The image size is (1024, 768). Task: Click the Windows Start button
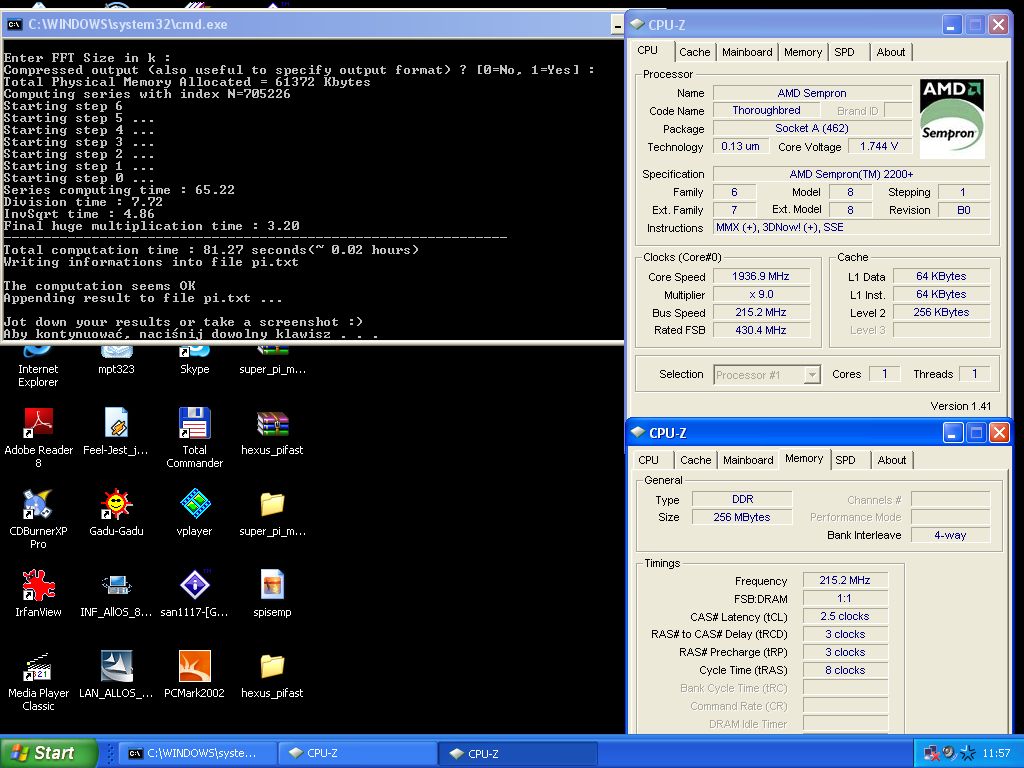tap(49, 753)
